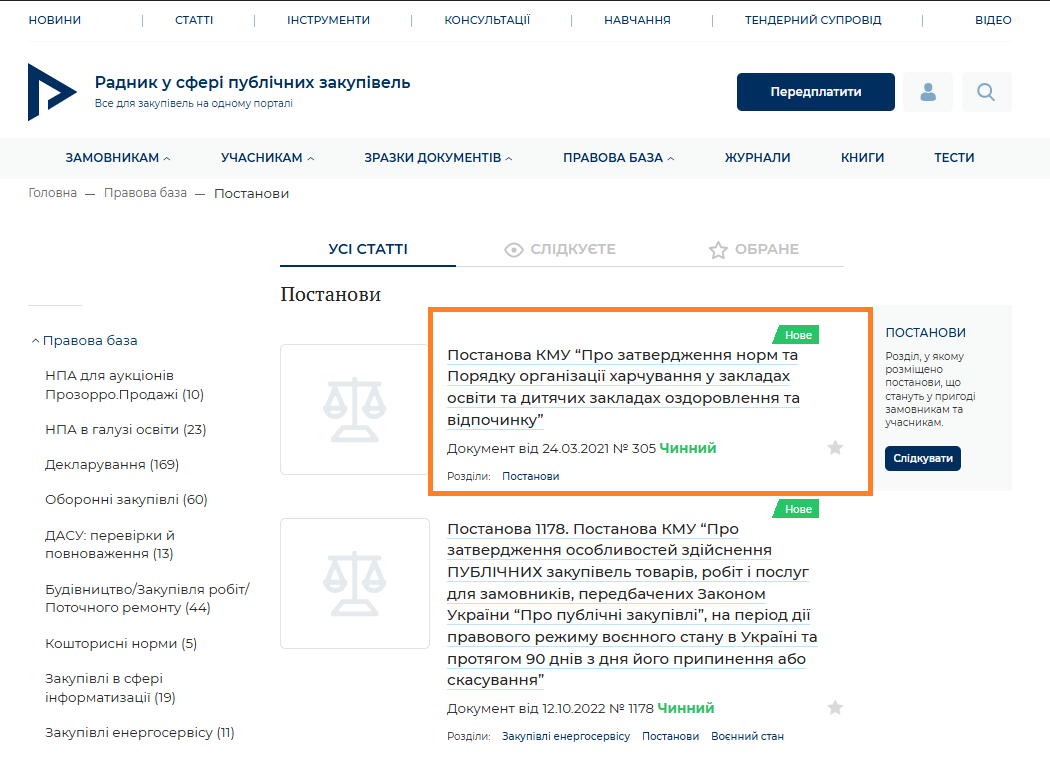Image resolution: width=1050 pixels, height=758 pixels.
Task: Star the Постанова 1178 document as favorite
Action: 835,708
